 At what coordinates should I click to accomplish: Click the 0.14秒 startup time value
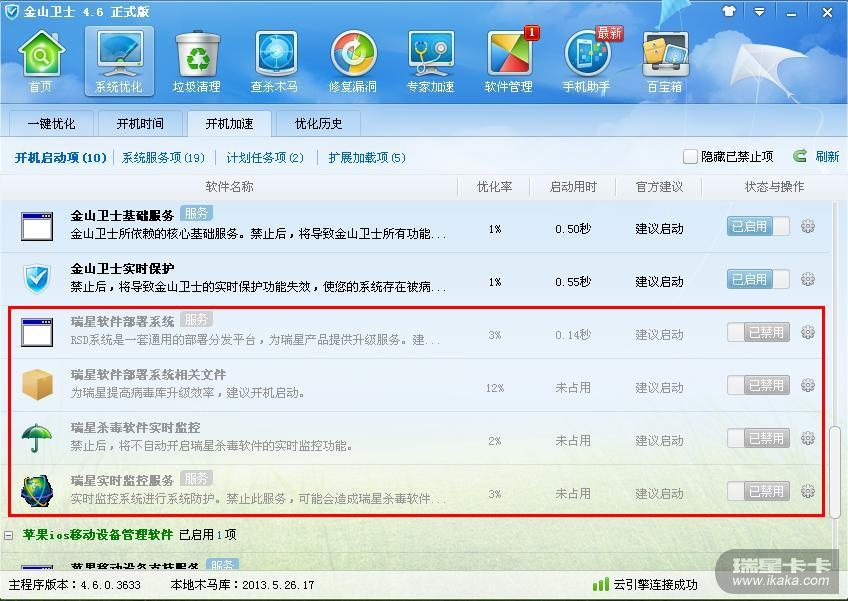pos(573,335)
